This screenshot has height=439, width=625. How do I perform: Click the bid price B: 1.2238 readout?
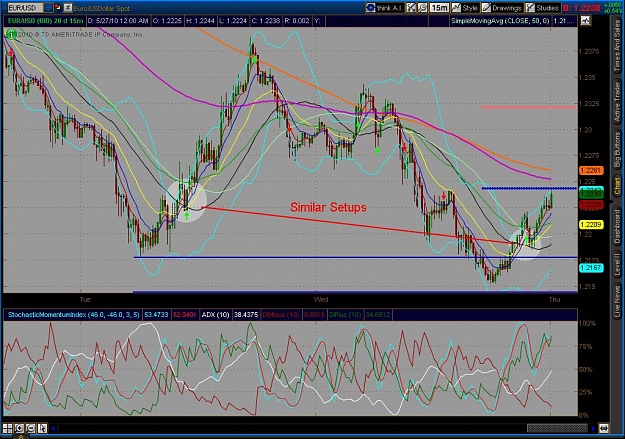(x=582, y=8)
